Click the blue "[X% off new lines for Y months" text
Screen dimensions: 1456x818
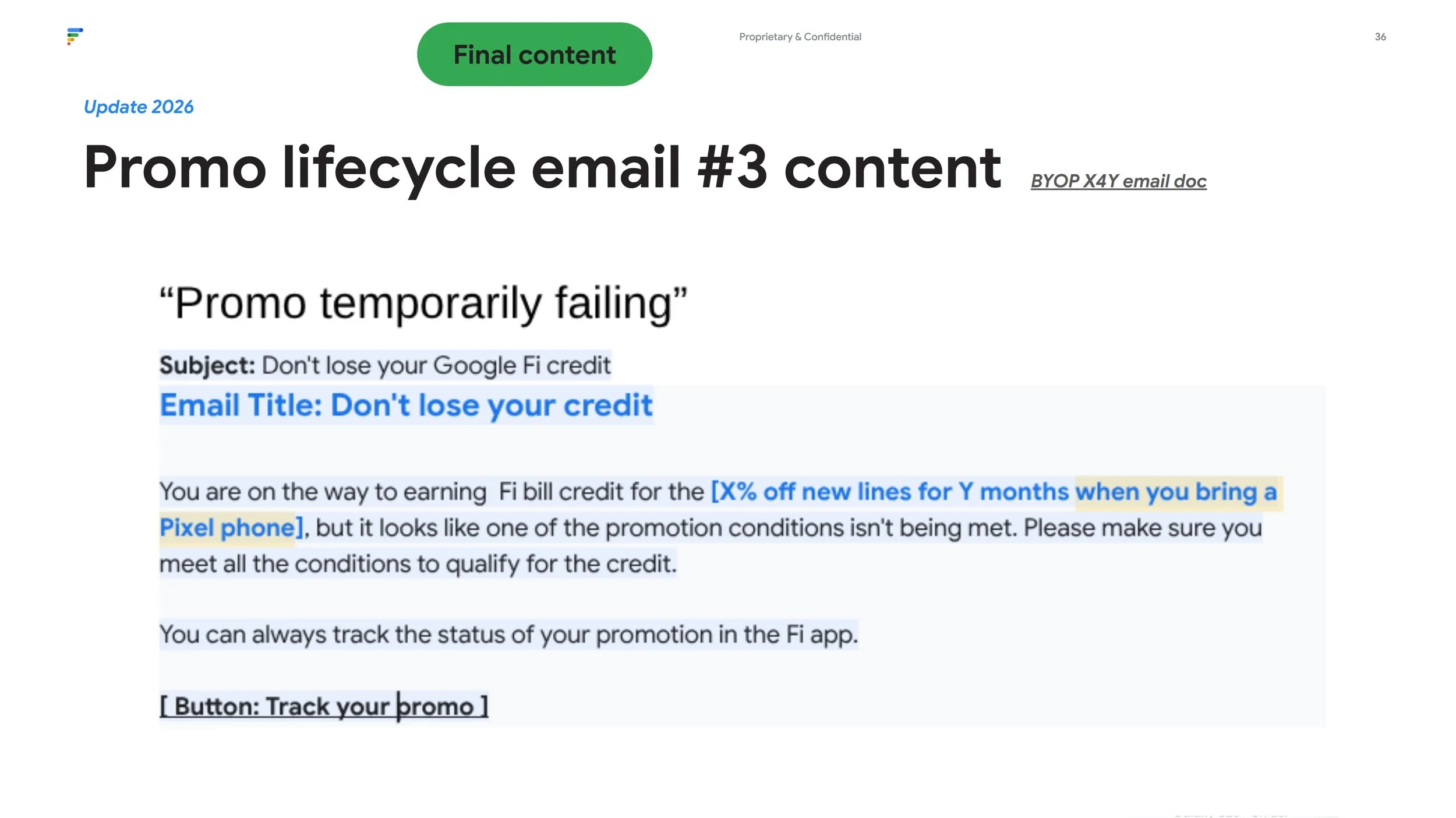[x=890, y=492]
